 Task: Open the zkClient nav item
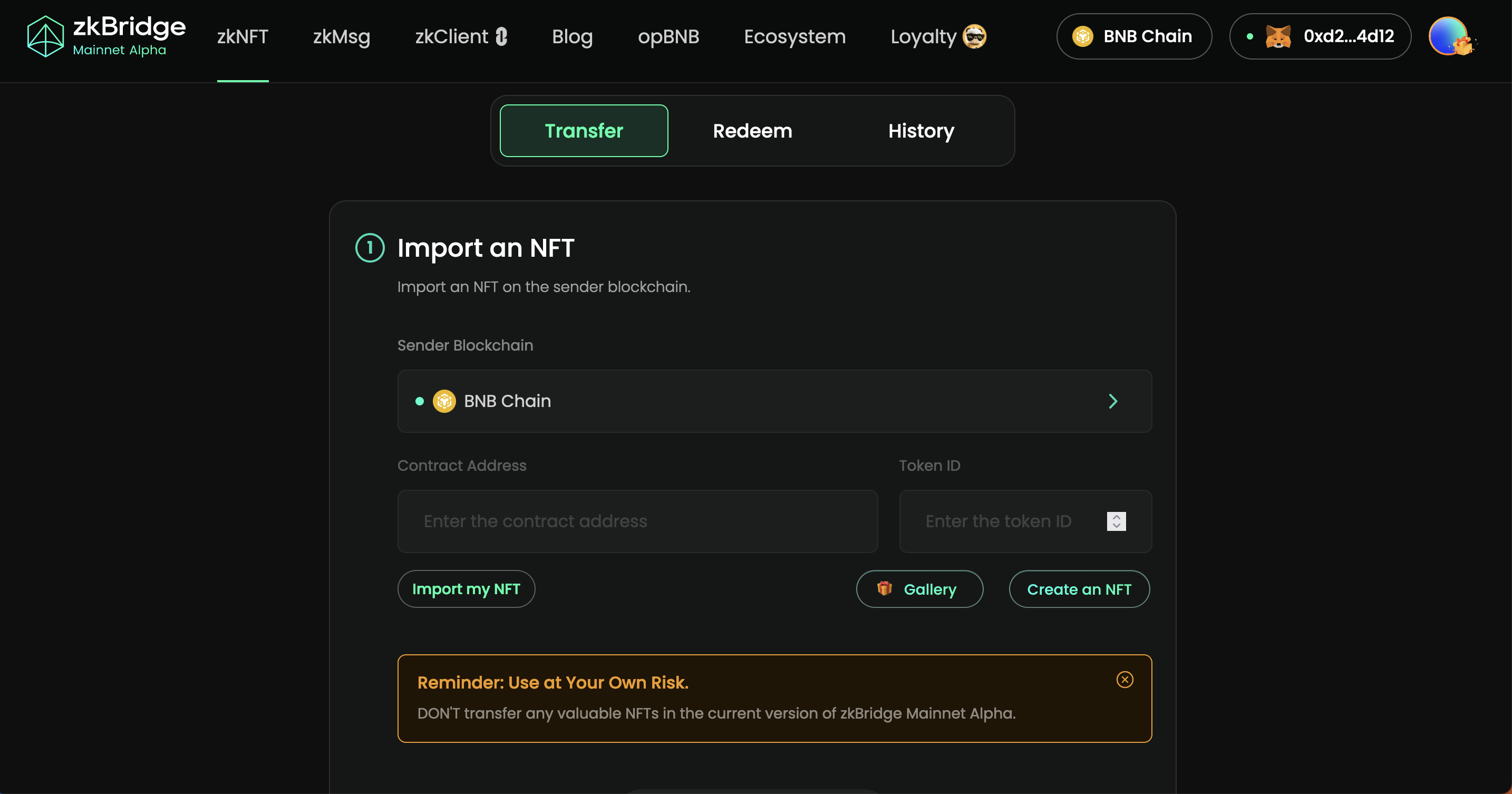coord(461,36)
